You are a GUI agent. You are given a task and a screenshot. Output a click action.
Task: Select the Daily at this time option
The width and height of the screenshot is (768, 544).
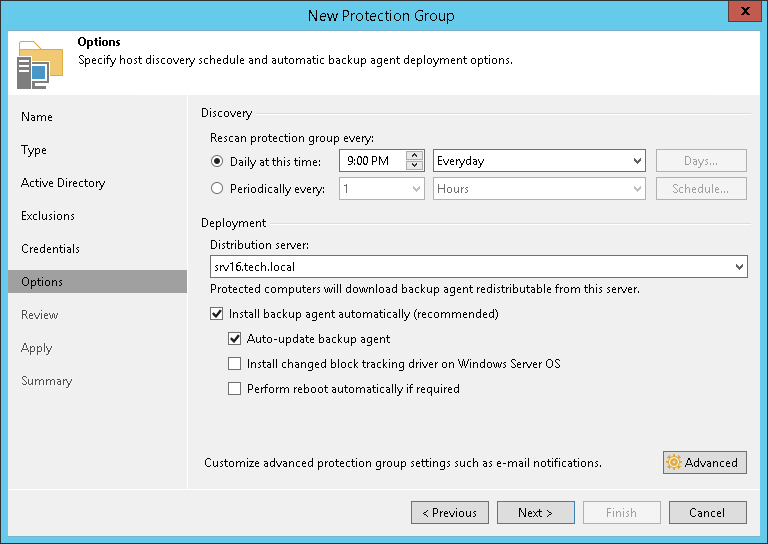[x=217, y=161]
